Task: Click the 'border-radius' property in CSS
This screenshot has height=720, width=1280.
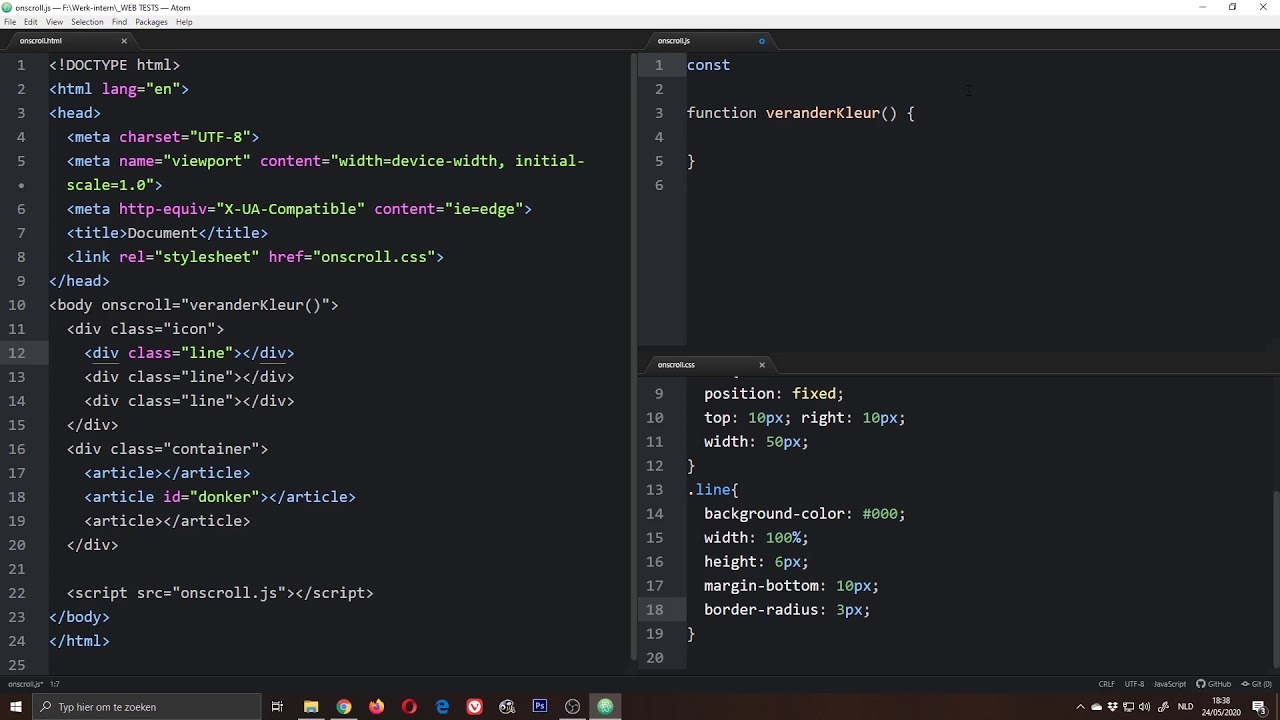Action: tap(761, 610)
